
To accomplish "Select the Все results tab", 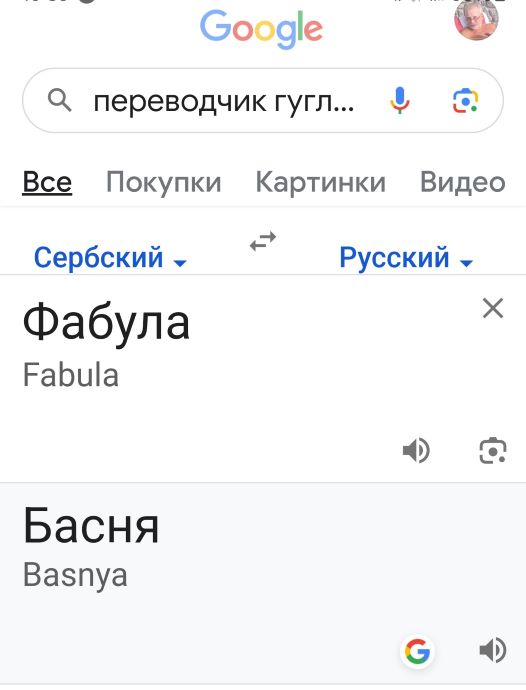I will click(47, 182).
